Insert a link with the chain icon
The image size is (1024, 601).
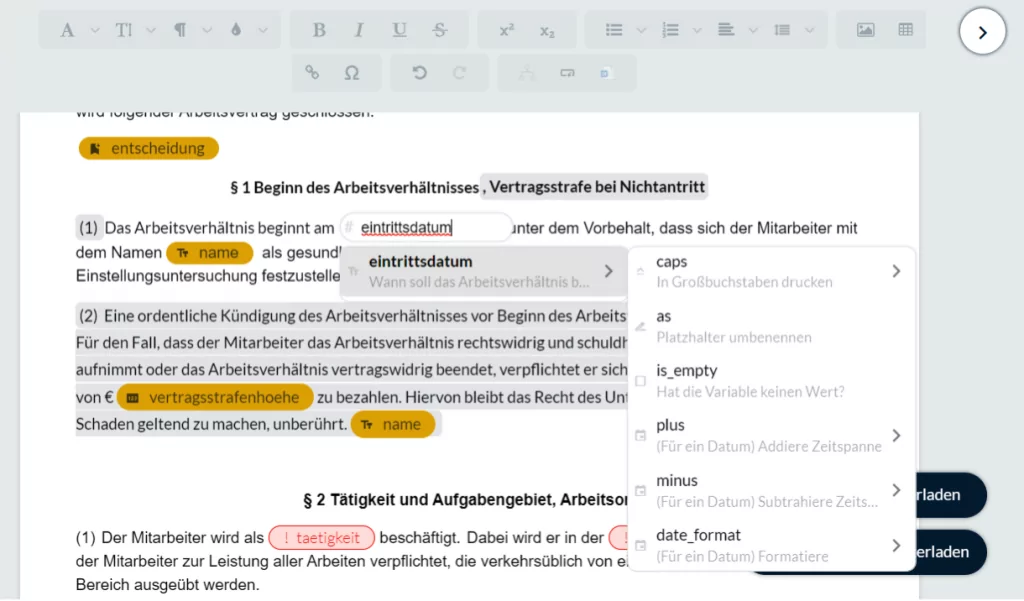(x=312, y=73)
